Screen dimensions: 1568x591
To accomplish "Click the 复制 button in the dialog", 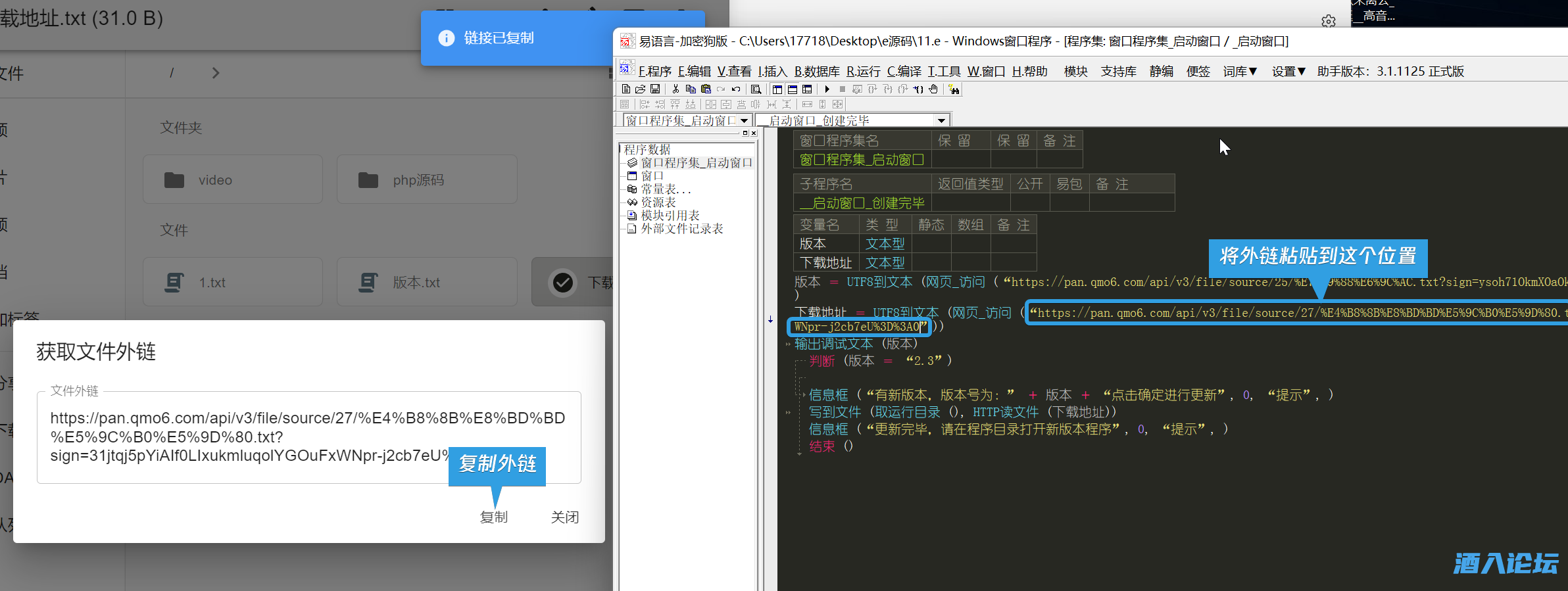I will pyautogui.click(x=493, y=517).
